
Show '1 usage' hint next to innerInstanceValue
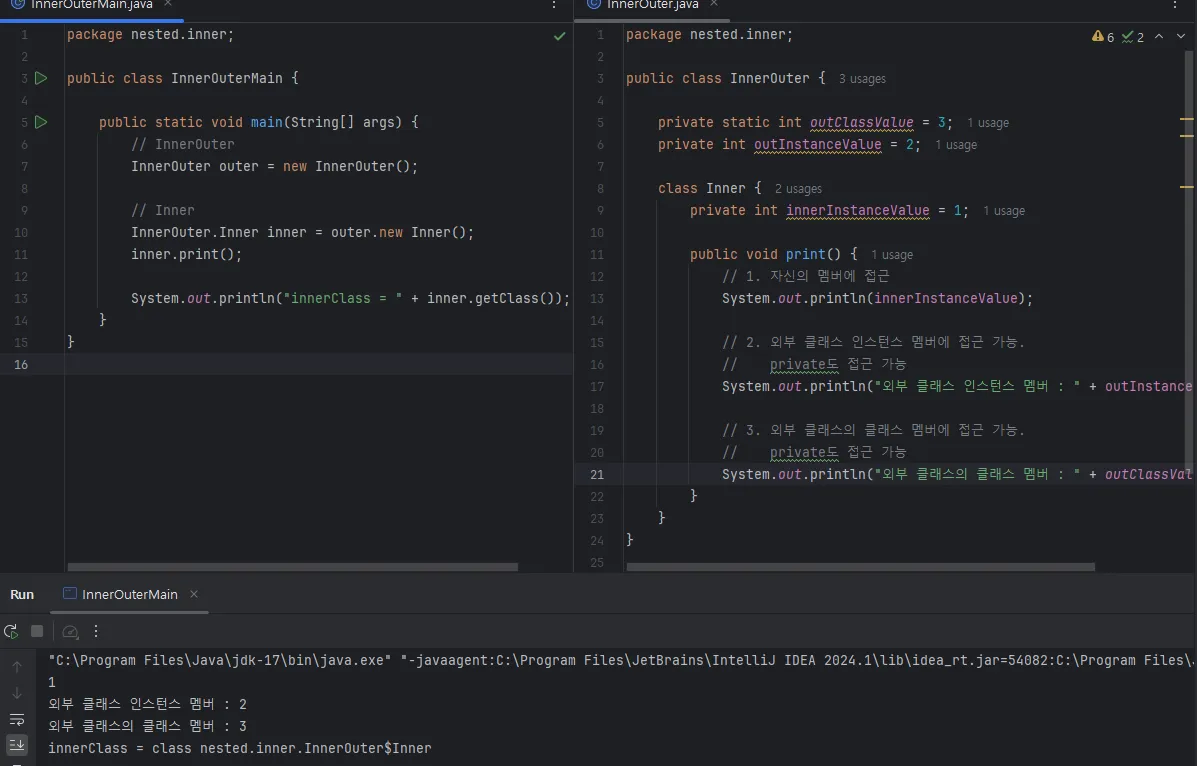tap(1004, 211)
